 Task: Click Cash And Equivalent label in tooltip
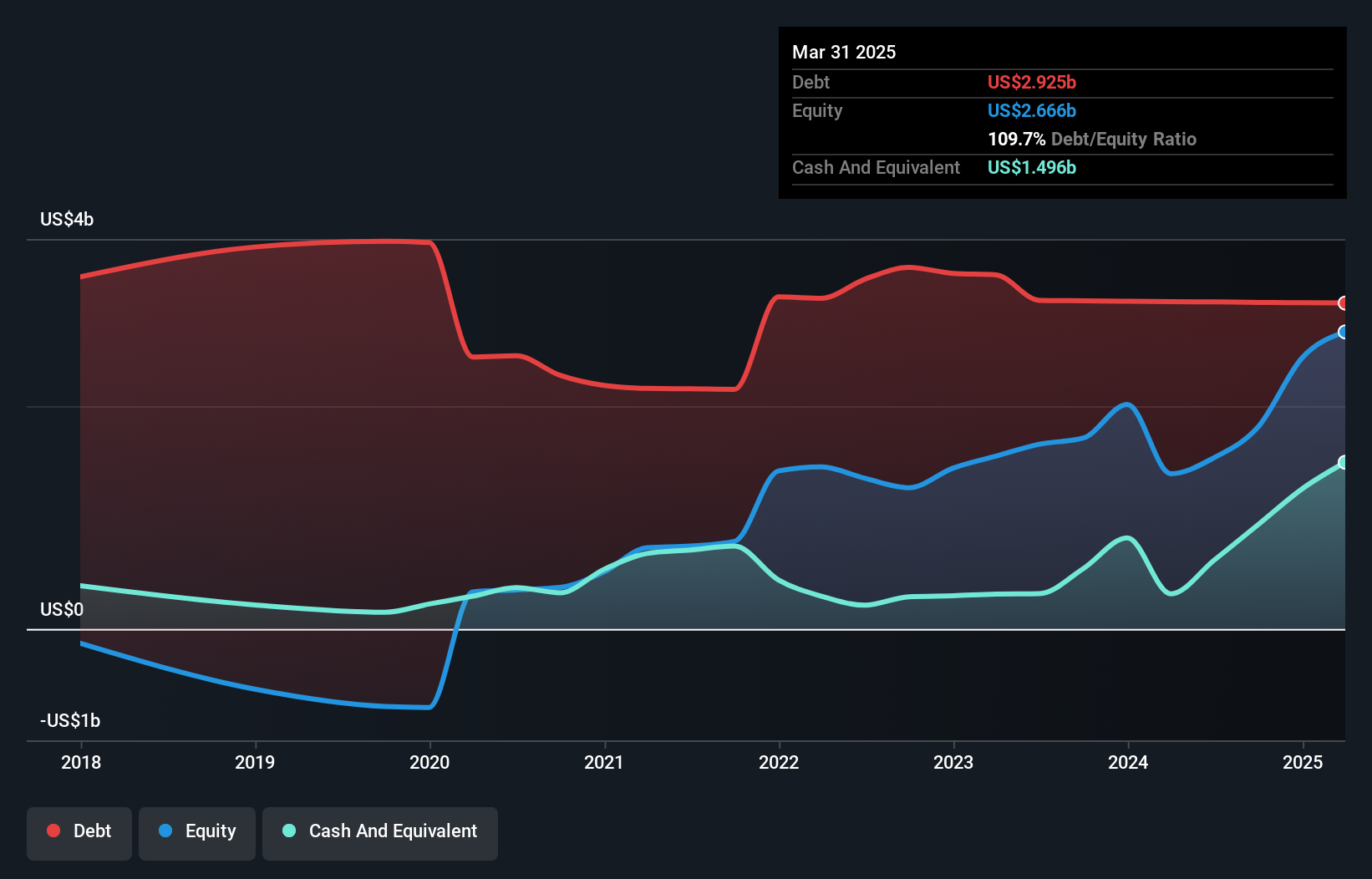(x=877, y=168)
